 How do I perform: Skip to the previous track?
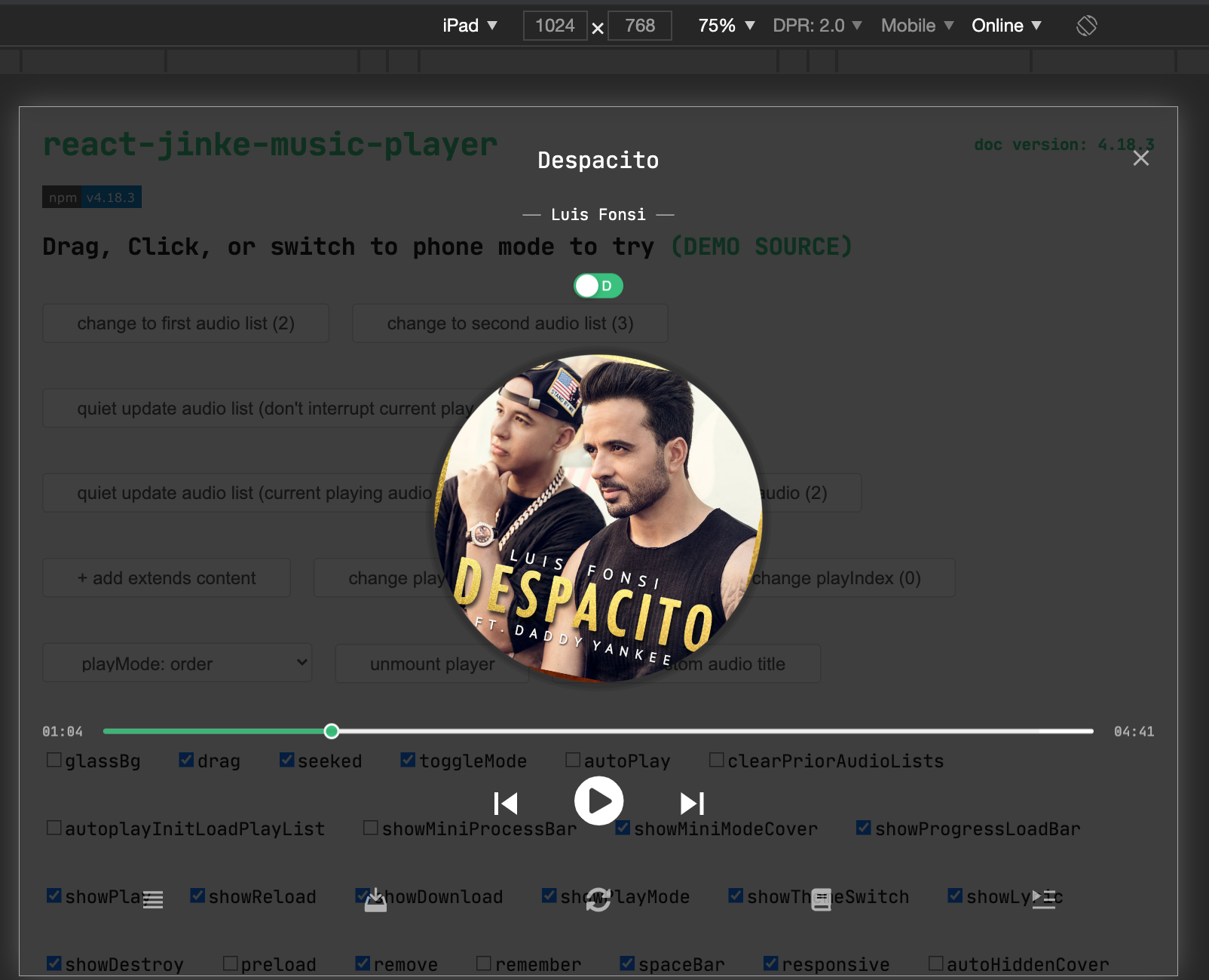pos(506,804)
